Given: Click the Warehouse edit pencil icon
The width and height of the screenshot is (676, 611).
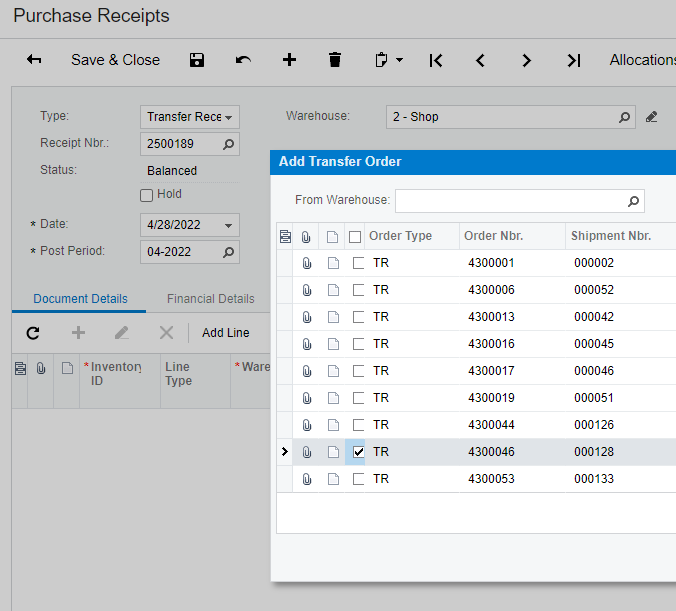Looking at the screenshot, I should (x=651, y=117).
